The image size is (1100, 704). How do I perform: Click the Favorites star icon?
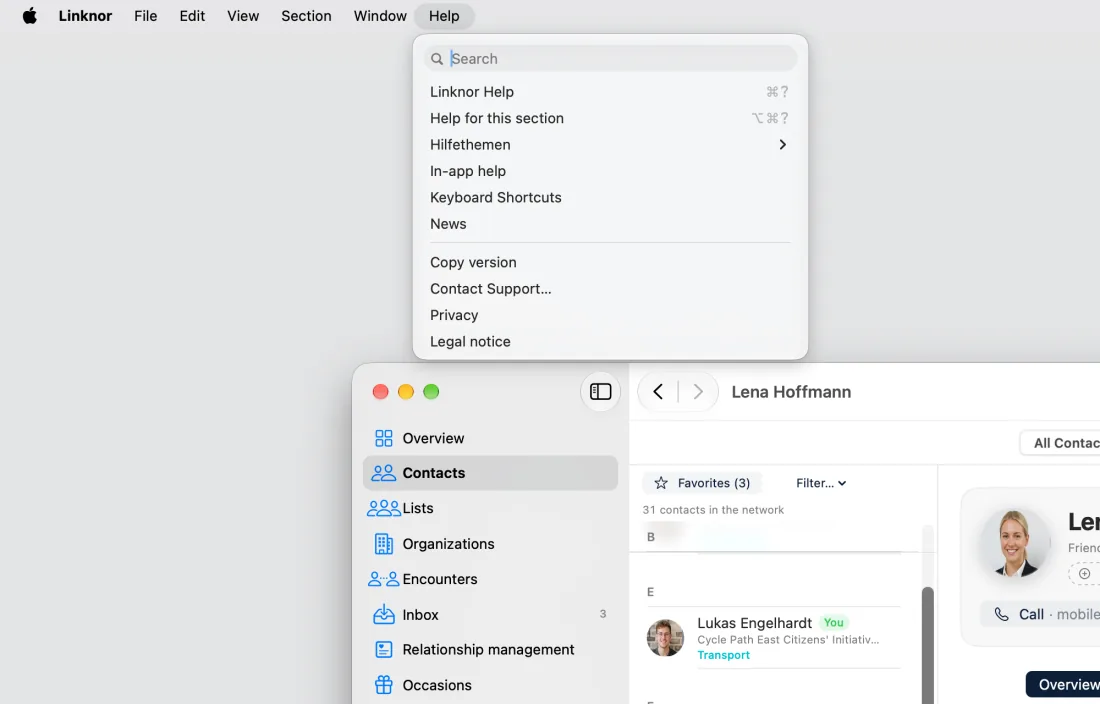click(661, 483)
